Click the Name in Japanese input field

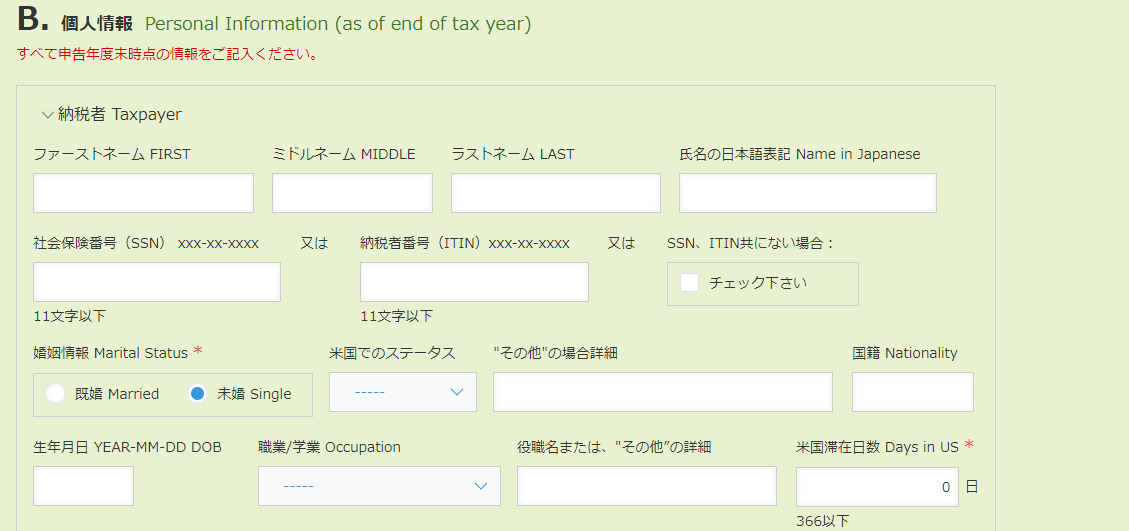click(x=807, y=193)
